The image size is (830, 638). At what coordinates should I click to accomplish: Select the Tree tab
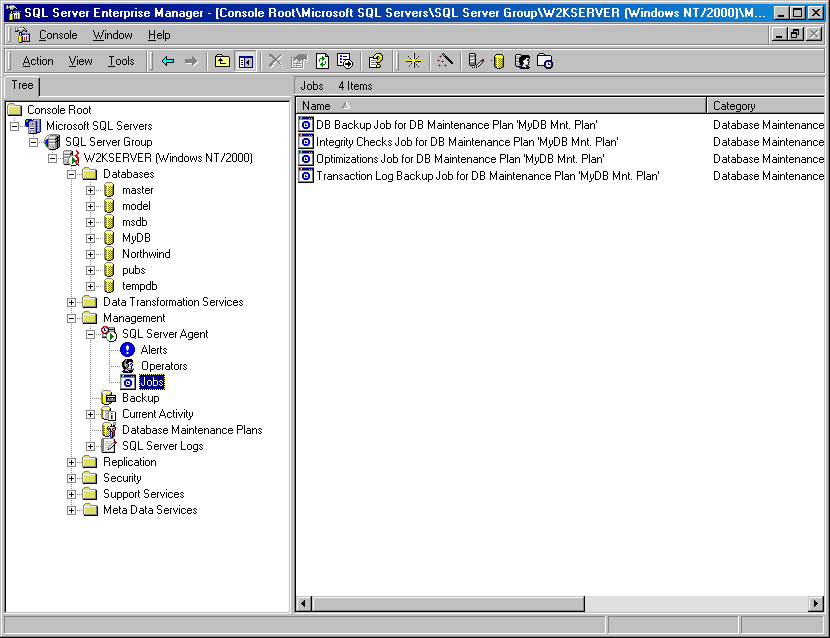pyautogui.click(x=22, y=85)
